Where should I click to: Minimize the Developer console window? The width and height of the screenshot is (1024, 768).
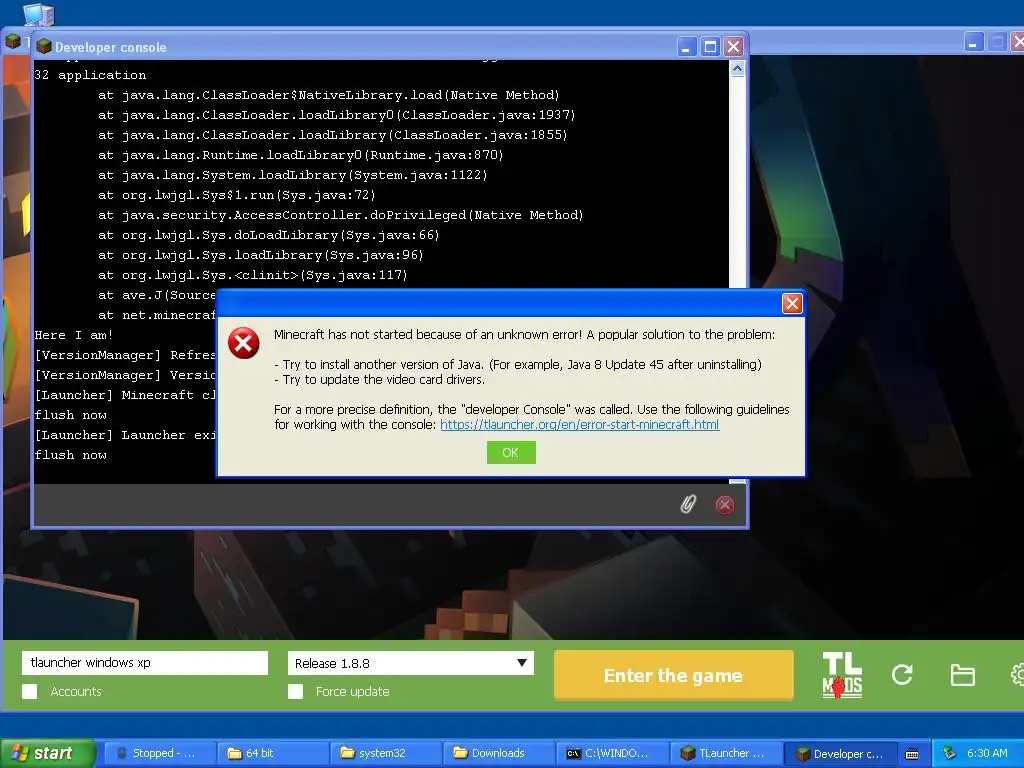coord(686,47)
